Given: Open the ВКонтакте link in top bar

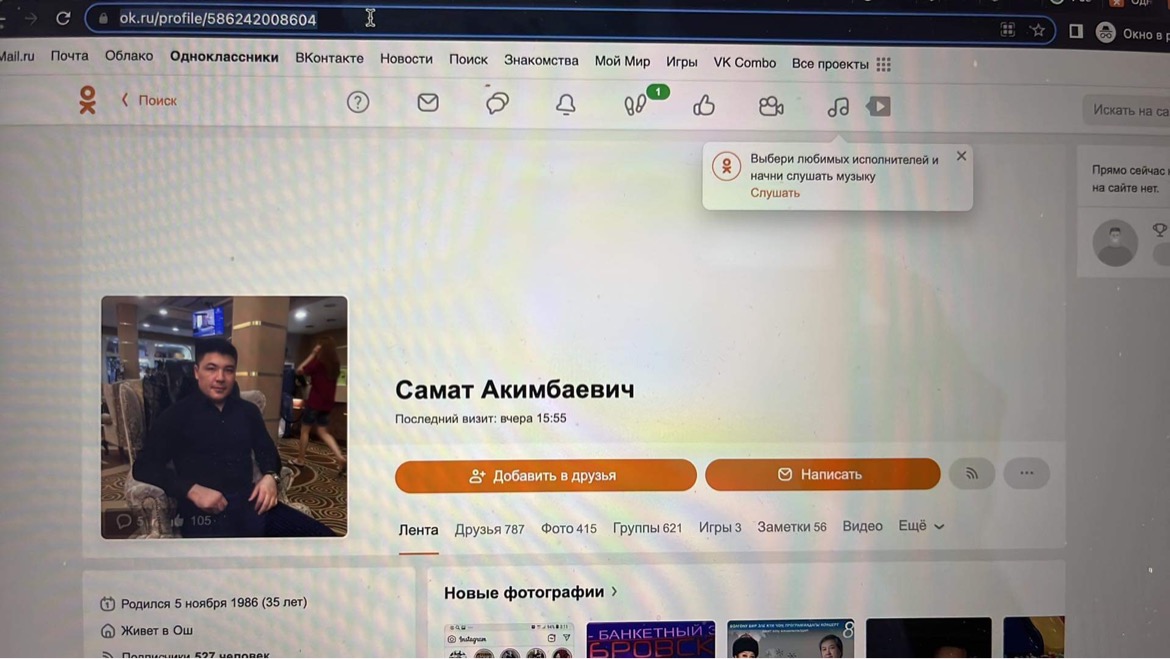Looking at the screenshot, I should click(x=329, y=58).
